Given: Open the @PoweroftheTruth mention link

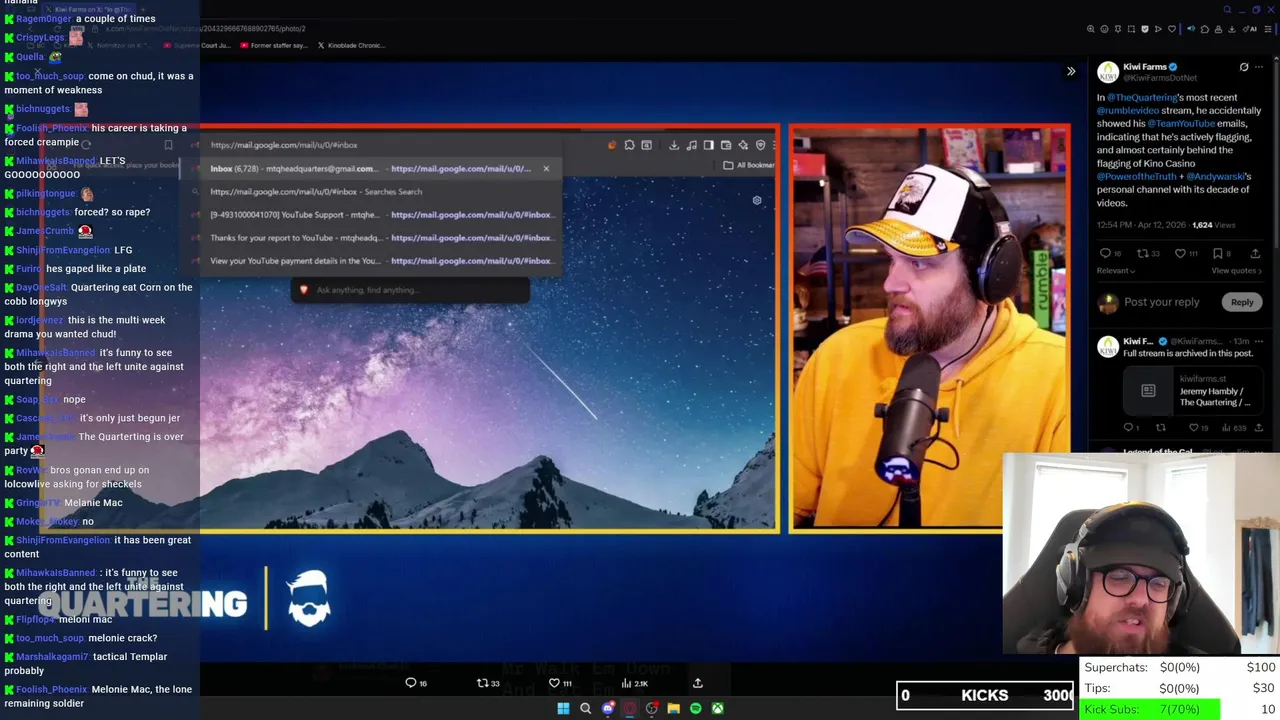Looking at the screenshot, I should [x=1137, y=177].
